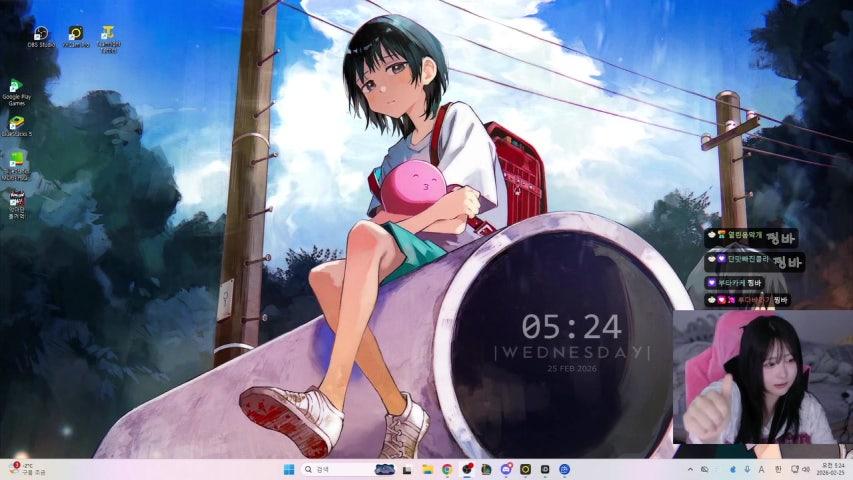
Task: Show hidden system tray icons
Action: (x=690, y=469)
